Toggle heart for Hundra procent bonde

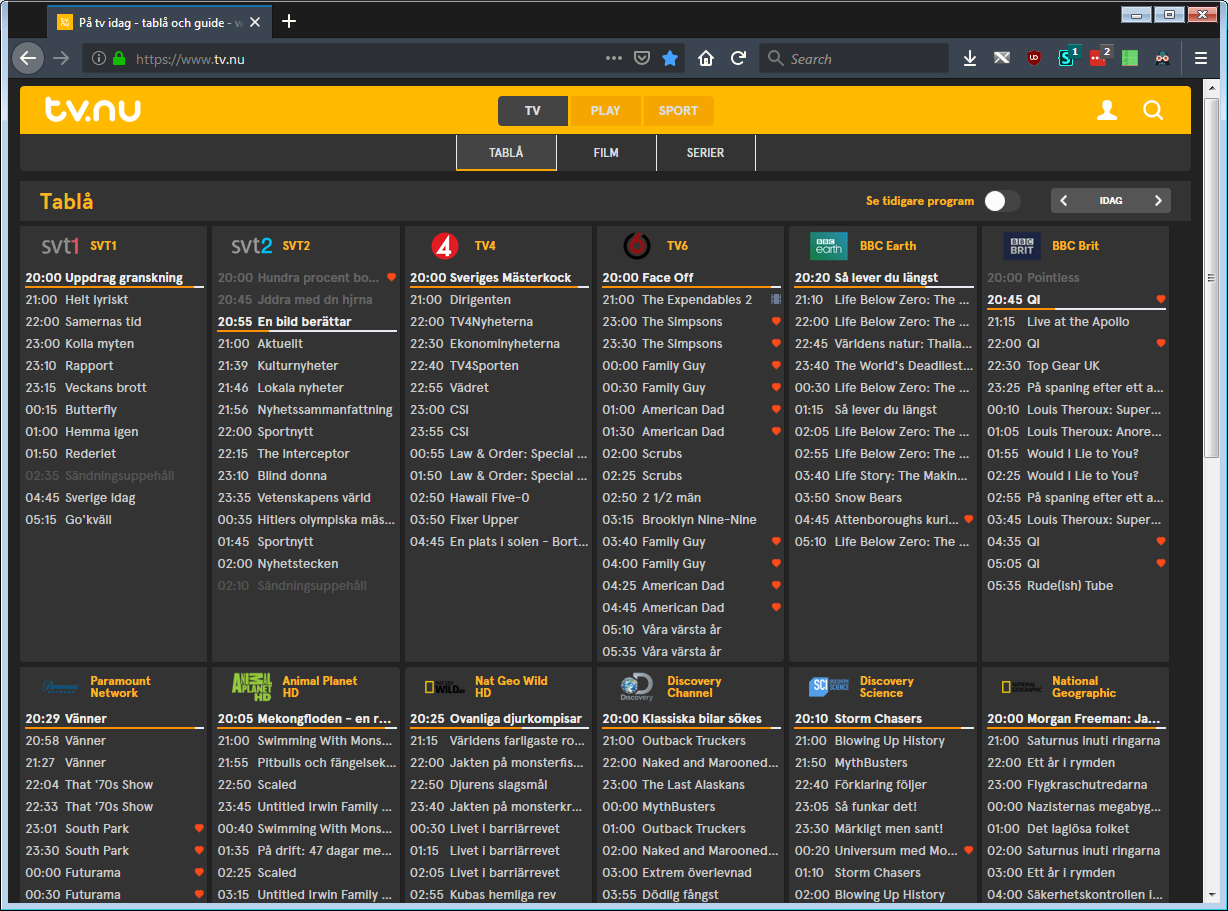391,278
